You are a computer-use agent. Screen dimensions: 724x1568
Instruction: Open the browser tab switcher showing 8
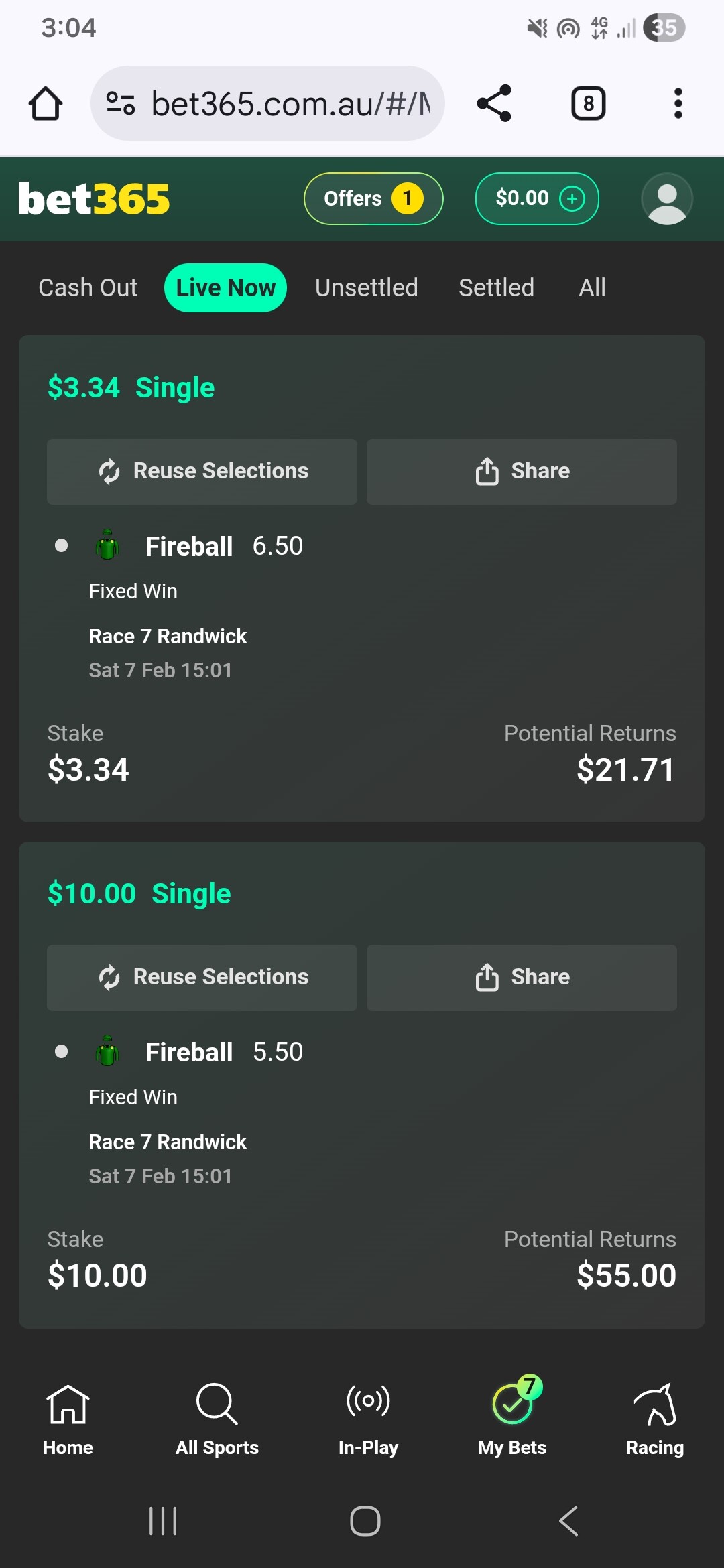[588, 104]
